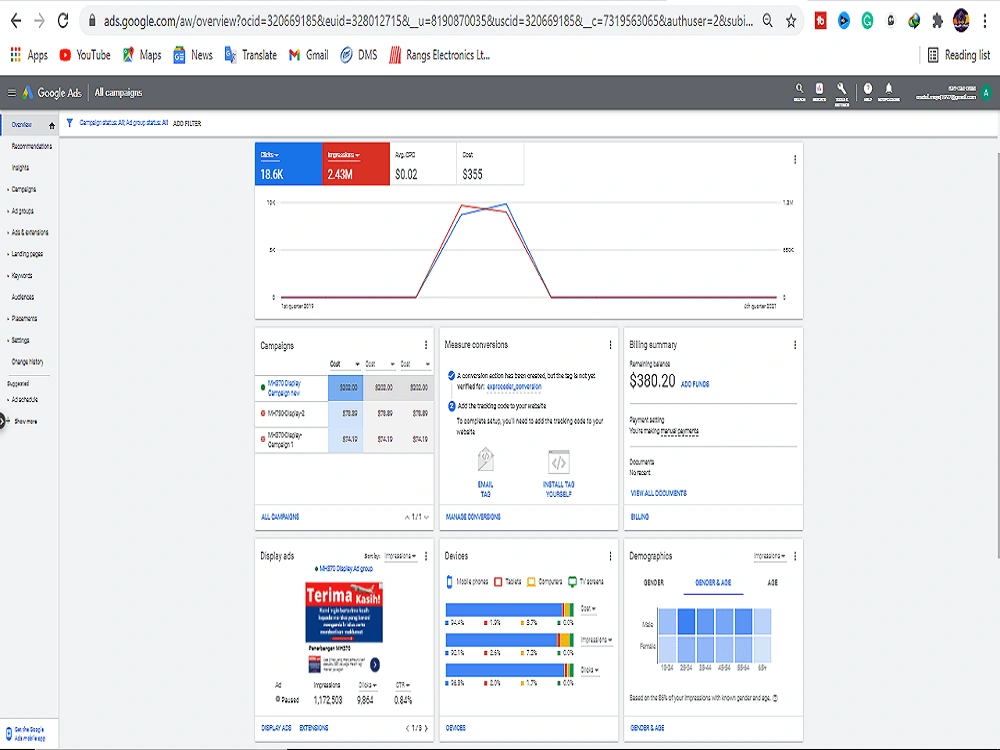Open Chrome extensions puzzle icon

click(x=937, y=21)
